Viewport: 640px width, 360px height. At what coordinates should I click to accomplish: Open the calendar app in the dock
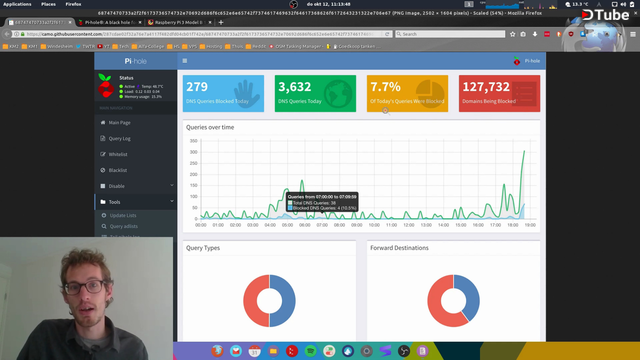pos(254,351)
